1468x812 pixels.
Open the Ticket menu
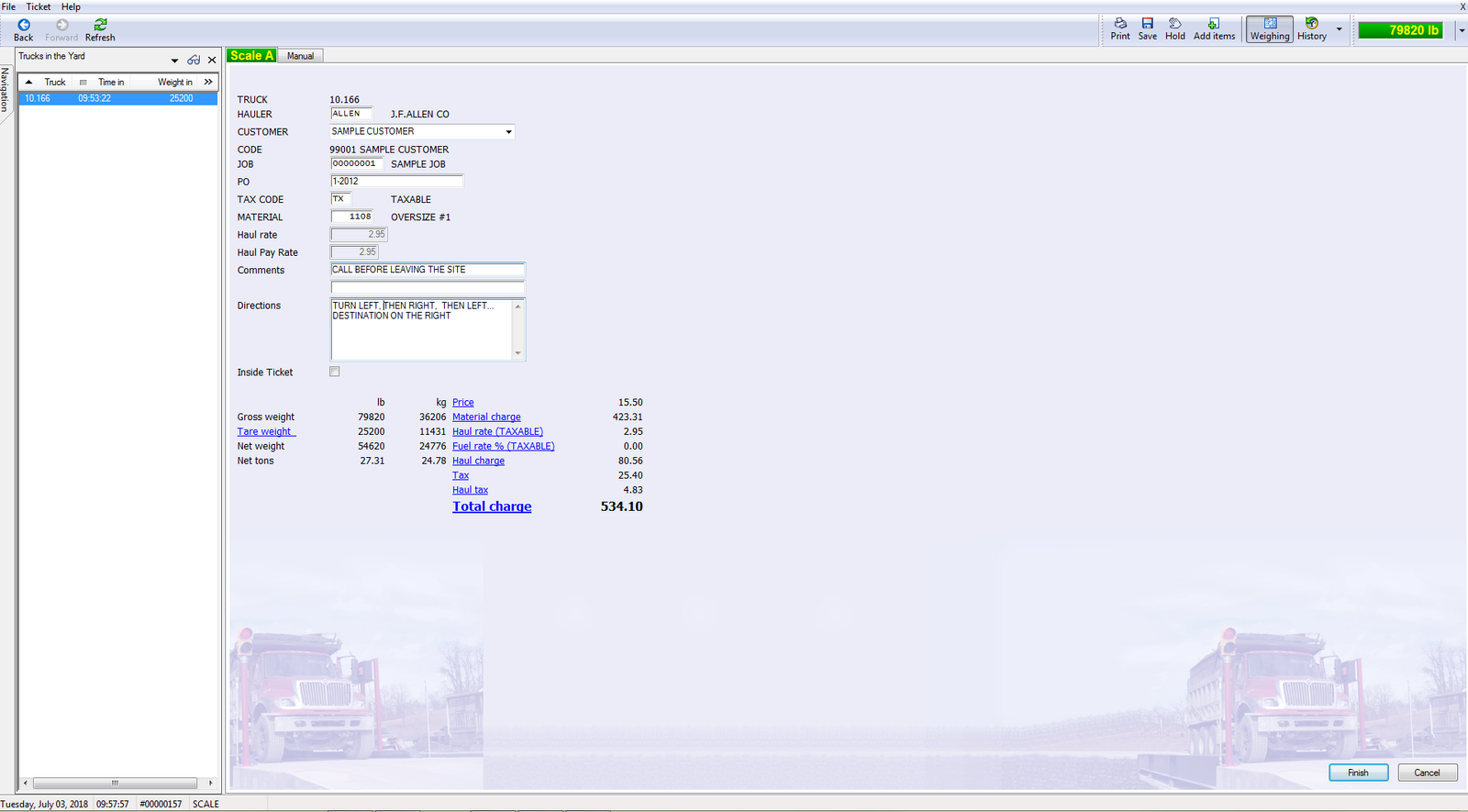coord(39,6)
